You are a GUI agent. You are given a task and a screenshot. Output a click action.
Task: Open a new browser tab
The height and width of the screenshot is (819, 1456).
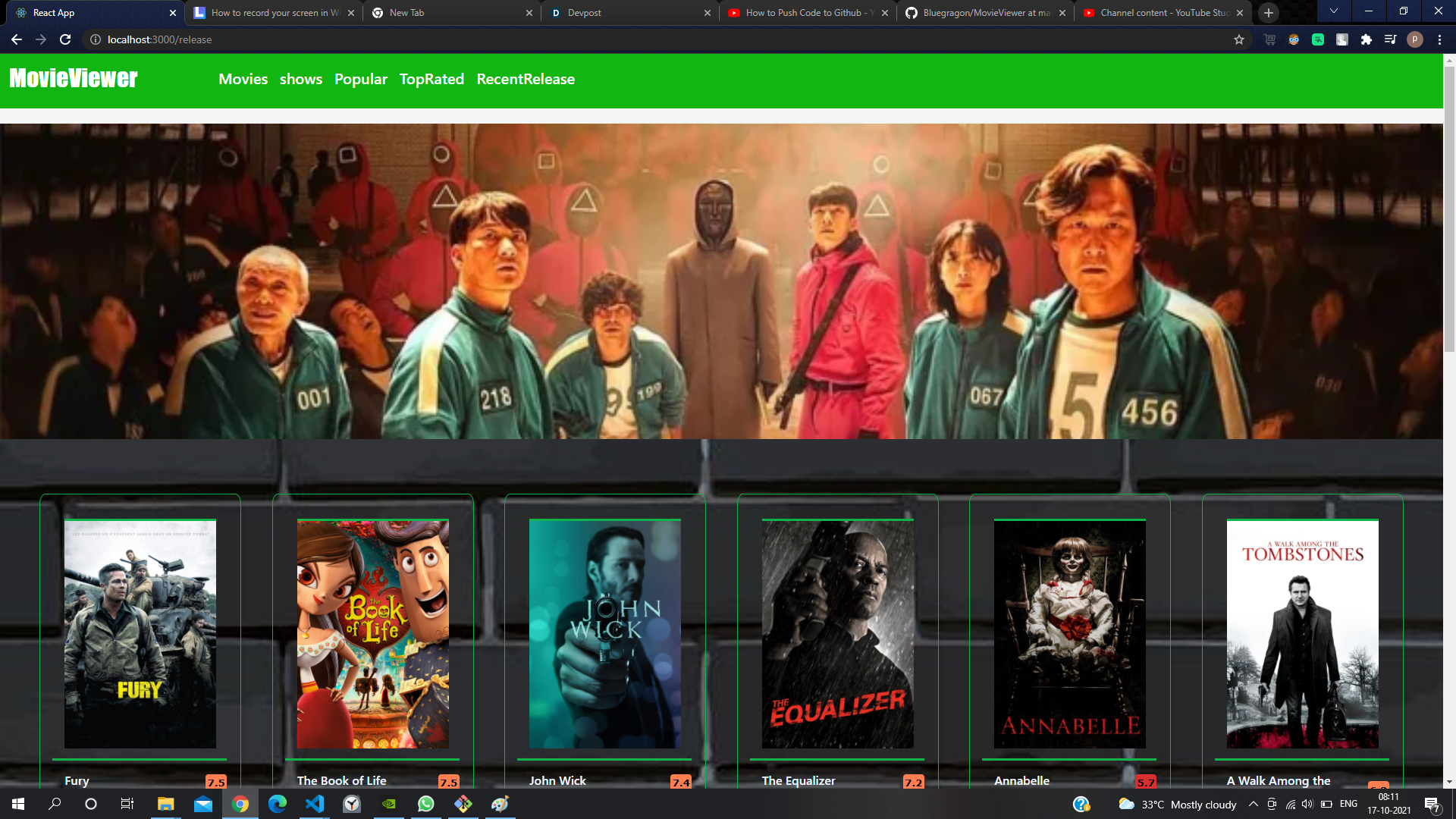pos(1269,13)
